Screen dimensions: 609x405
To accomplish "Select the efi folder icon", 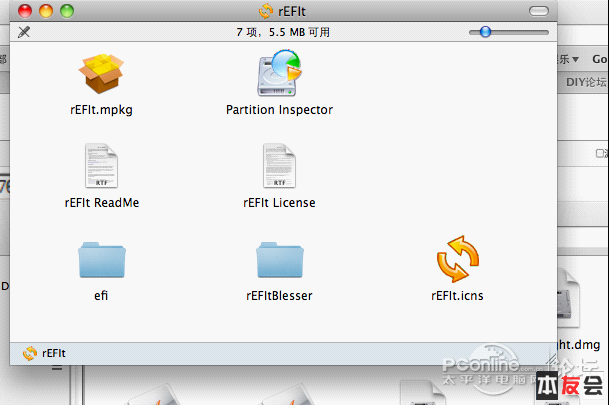I will 102,260.
